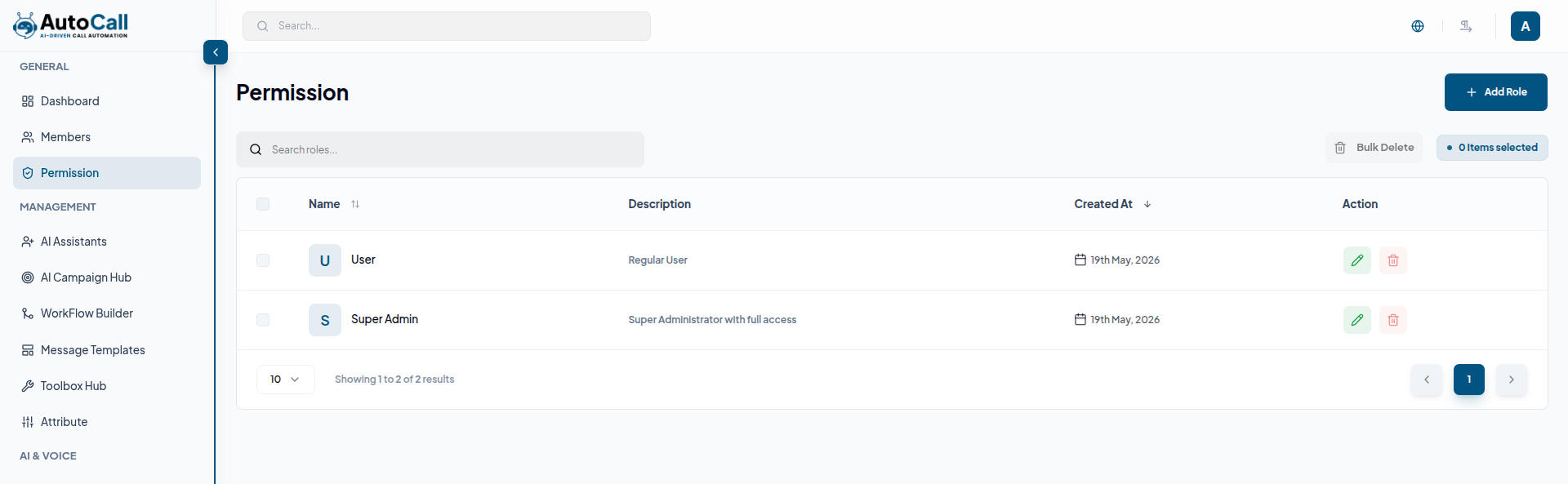Click the Super Admin row created date
Screen dimensions: 1568x484
point(1117,320)
